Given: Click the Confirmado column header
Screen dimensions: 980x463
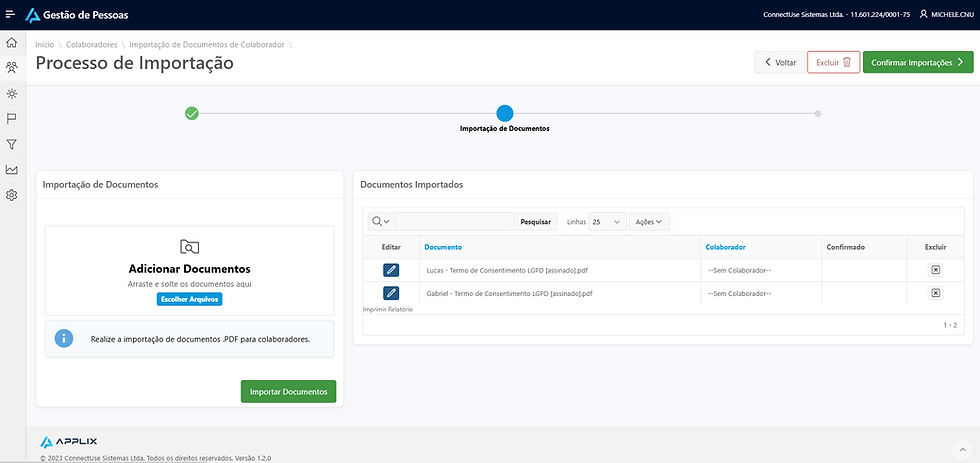Looking at the screenshot, I should click(x=846, y=247).
